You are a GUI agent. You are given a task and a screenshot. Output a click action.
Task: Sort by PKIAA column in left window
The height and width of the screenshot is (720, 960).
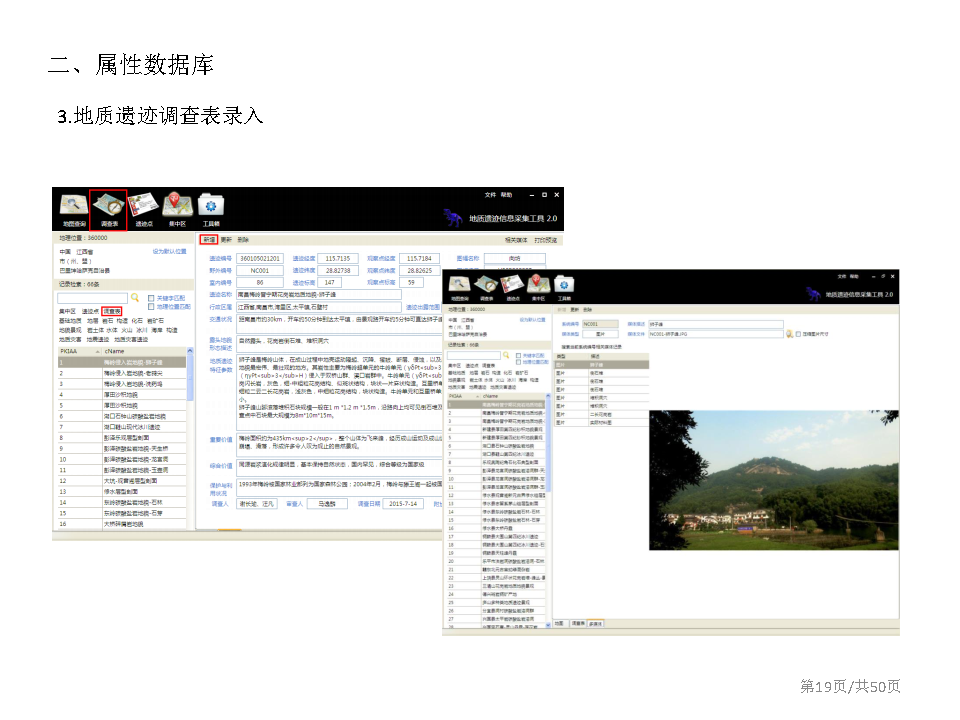click(80, 351)
